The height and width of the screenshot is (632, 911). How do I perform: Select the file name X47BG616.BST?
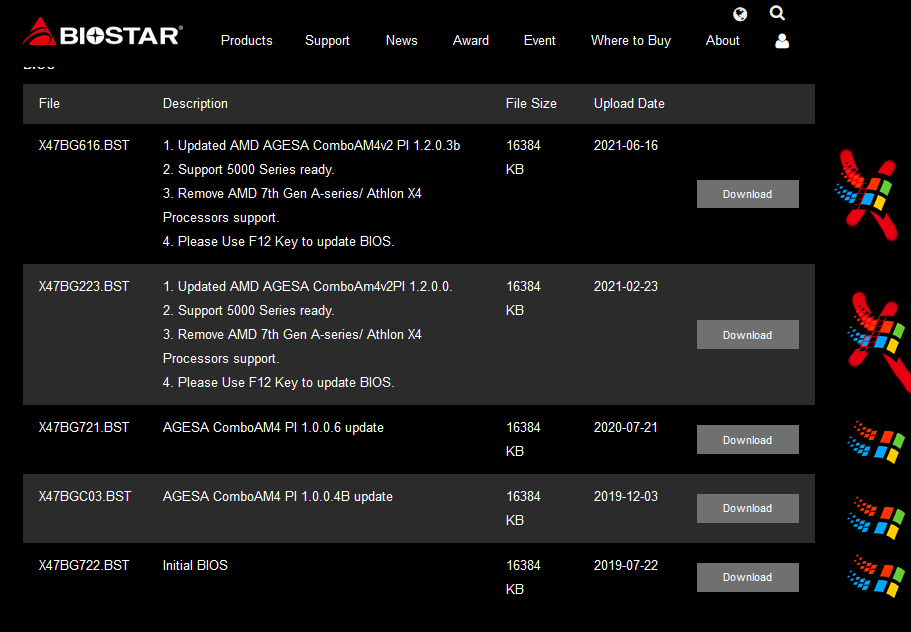click(x=84, y=145)
